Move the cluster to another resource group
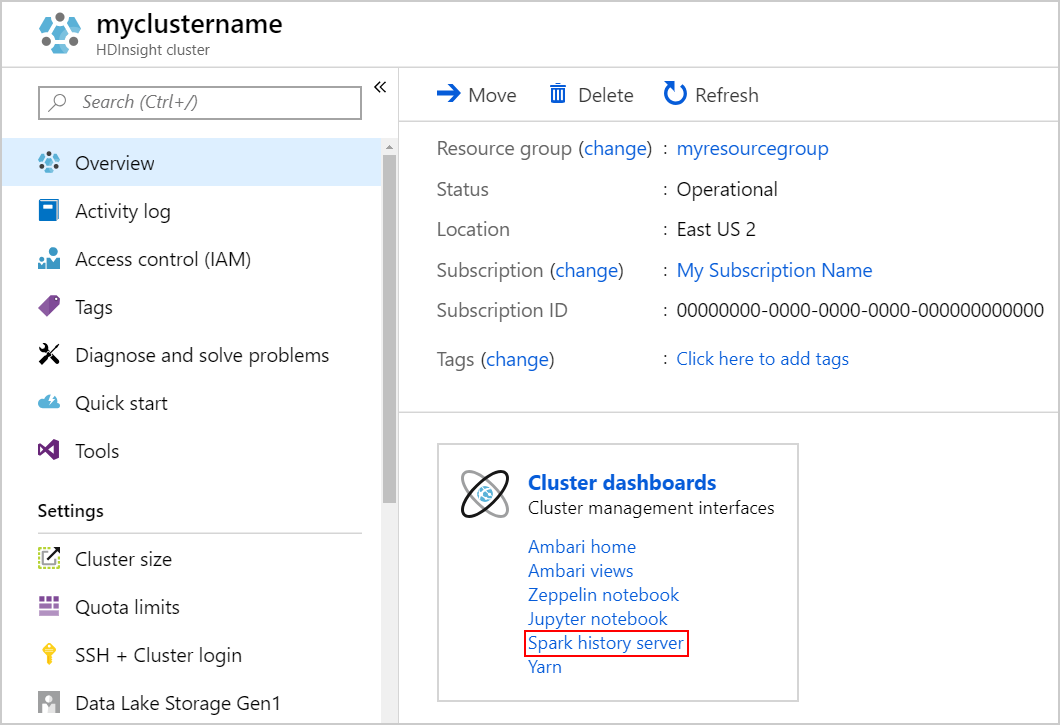Image resolution: width=1060 pixels, height=725 pixels. (477, 94)
